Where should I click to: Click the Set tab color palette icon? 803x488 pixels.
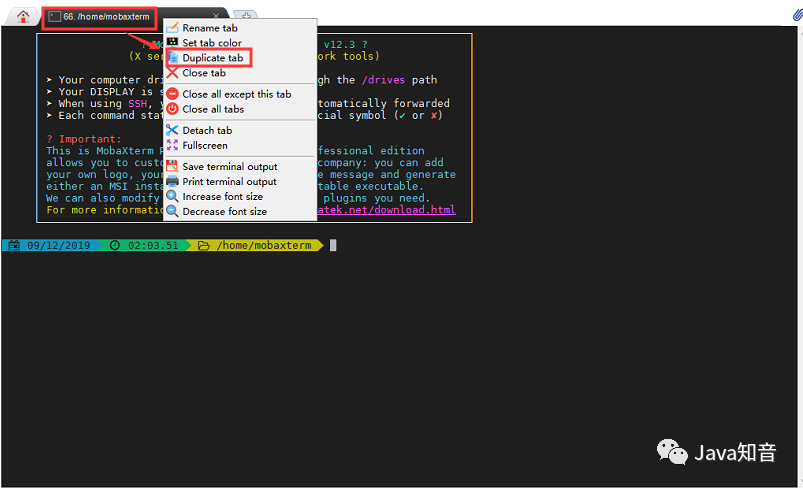coord(173,42)
